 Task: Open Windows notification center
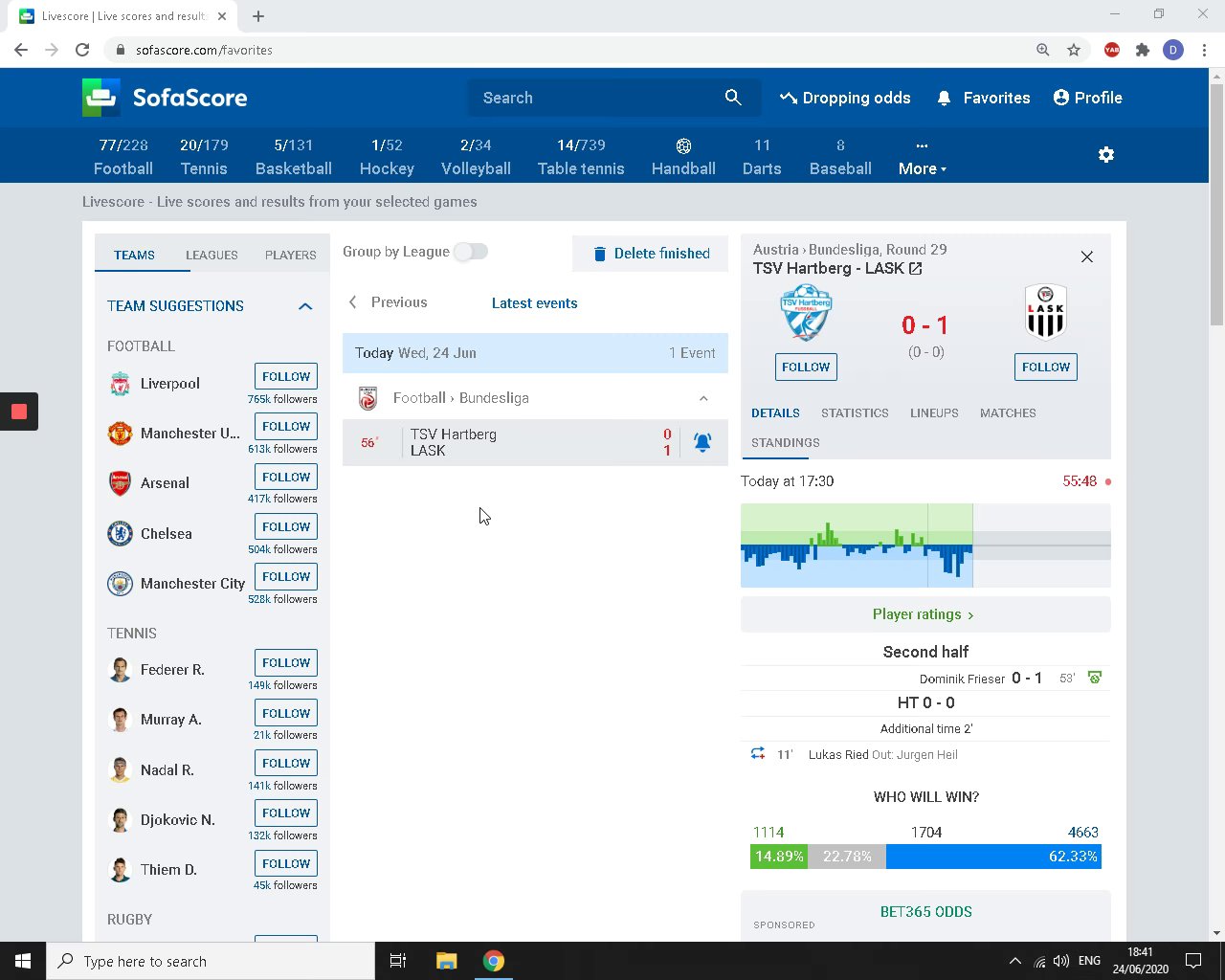coord(1193,961)
